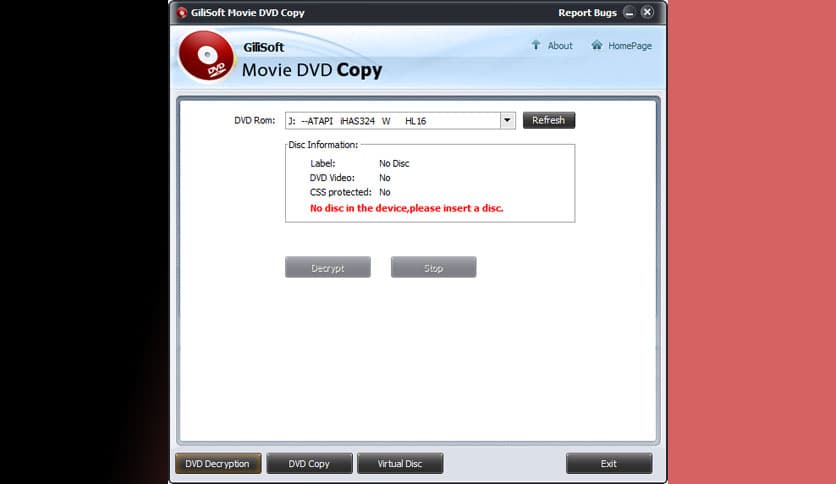
Task: Minimize the GiliSoft window
Action: (x=629, y=12)
